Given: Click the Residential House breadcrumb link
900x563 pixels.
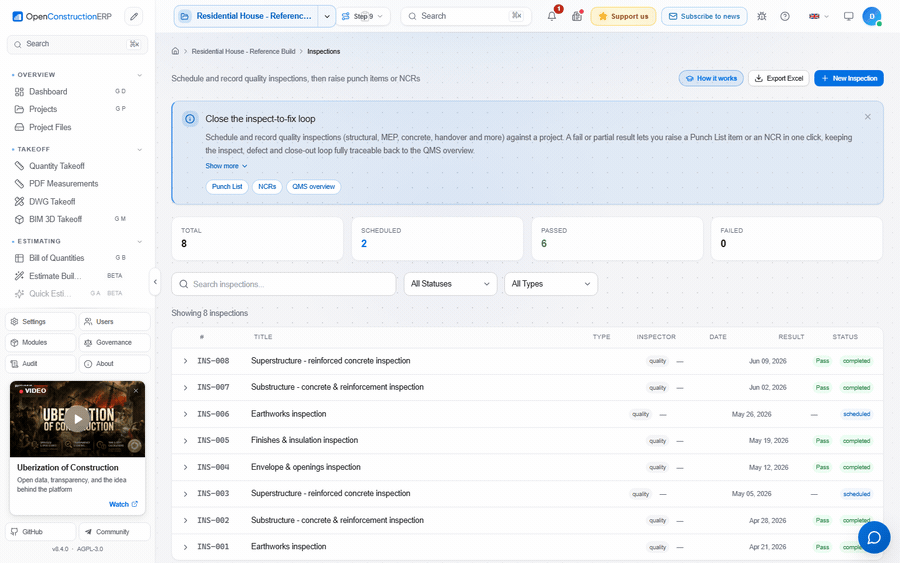Looking at the screenshot, I should point(243,51).
